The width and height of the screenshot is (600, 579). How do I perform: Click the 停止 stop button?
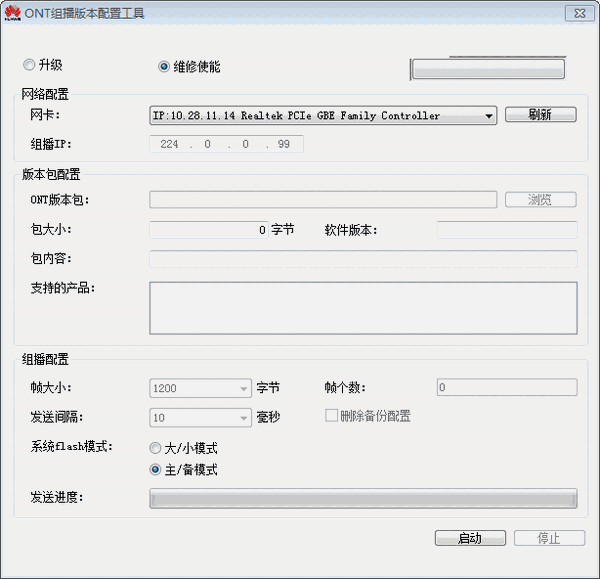coord(549,538)
